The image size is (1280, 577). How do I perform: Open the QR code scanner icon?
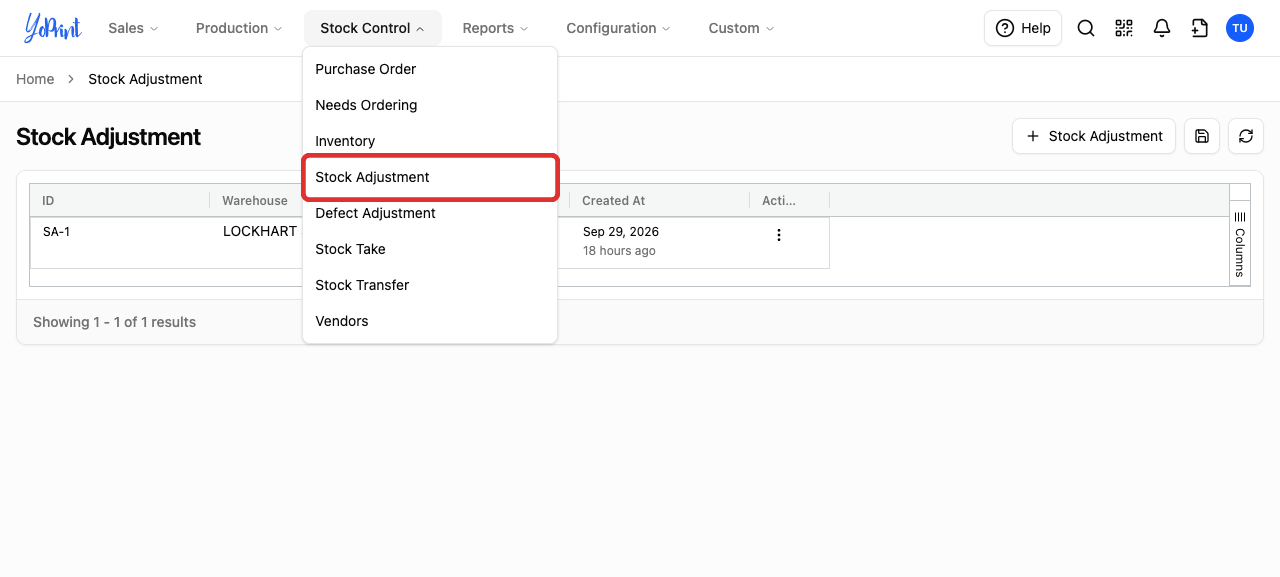pos(1124,28)
